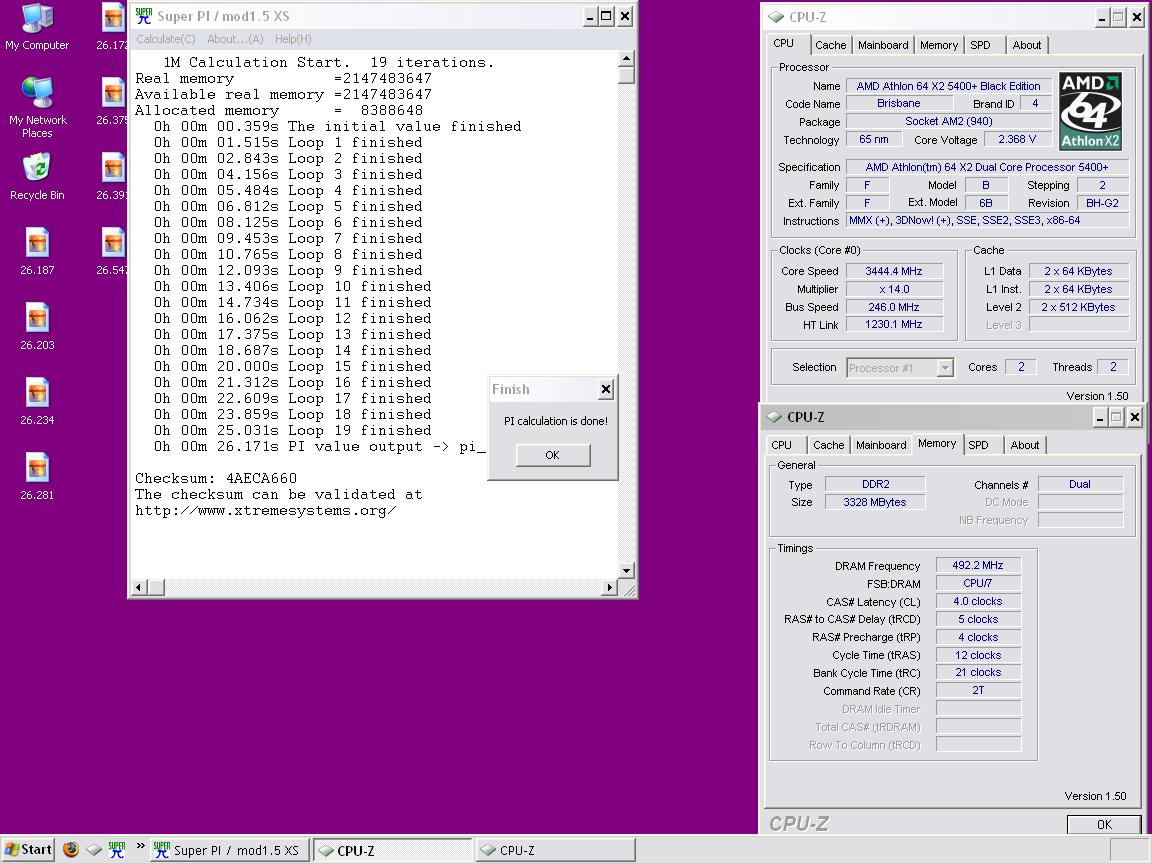Open SPD tab in lower CPU-Z

978,444
